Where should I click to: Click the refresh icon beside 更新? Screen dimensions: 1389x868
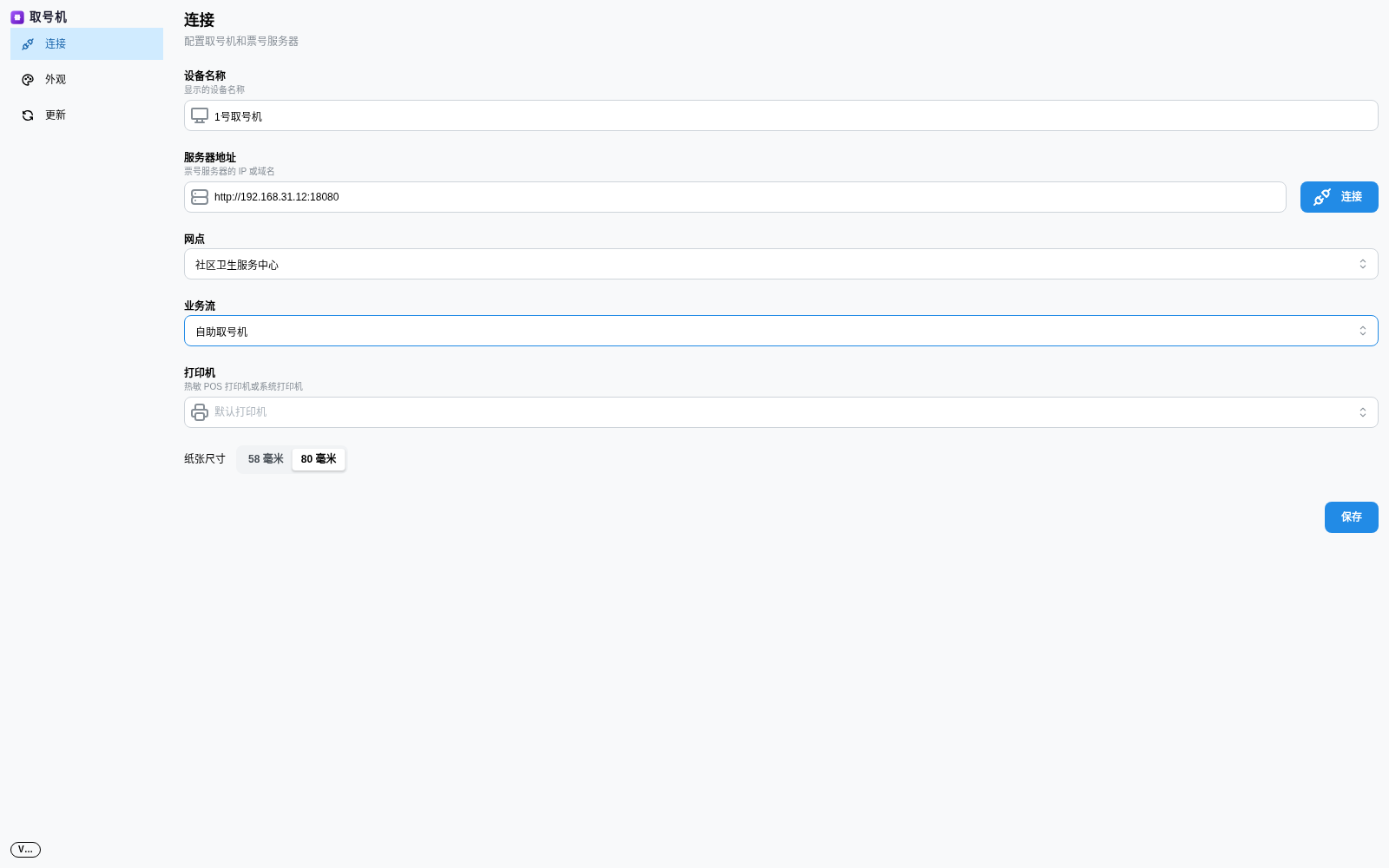tap(28, 115)
